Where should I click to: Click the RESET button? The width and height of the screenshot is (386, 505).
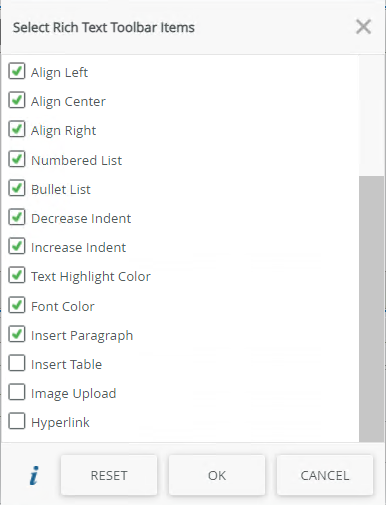tap(109, 475)
